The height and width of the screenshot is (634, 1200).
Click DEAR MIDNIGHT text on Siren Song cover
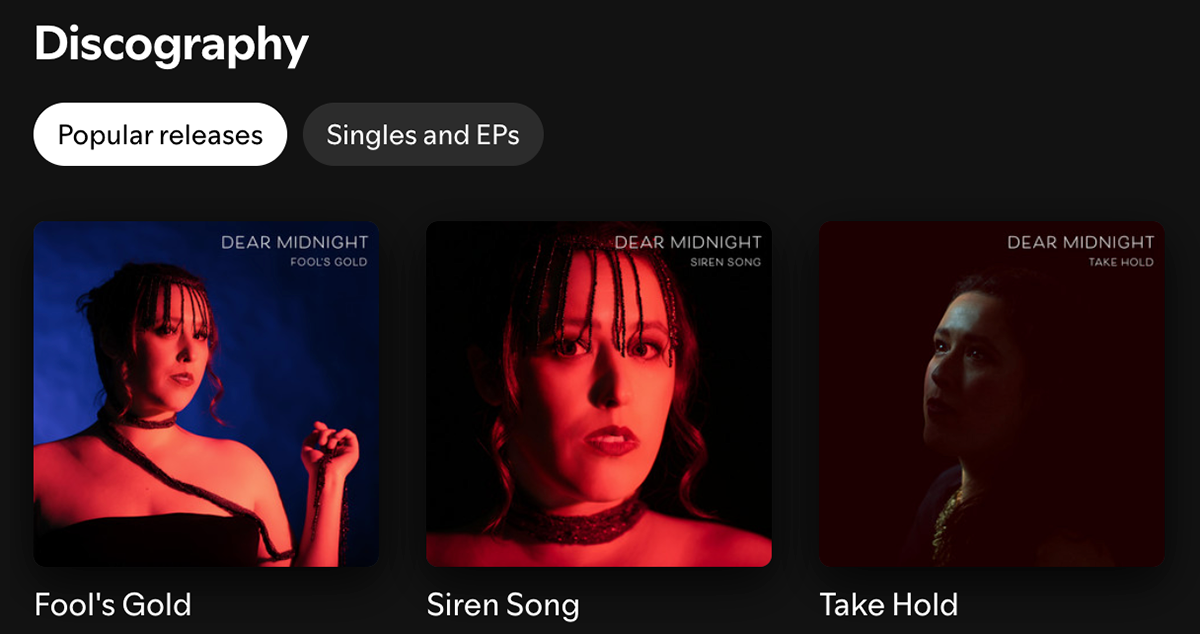(x=688, y=242)
